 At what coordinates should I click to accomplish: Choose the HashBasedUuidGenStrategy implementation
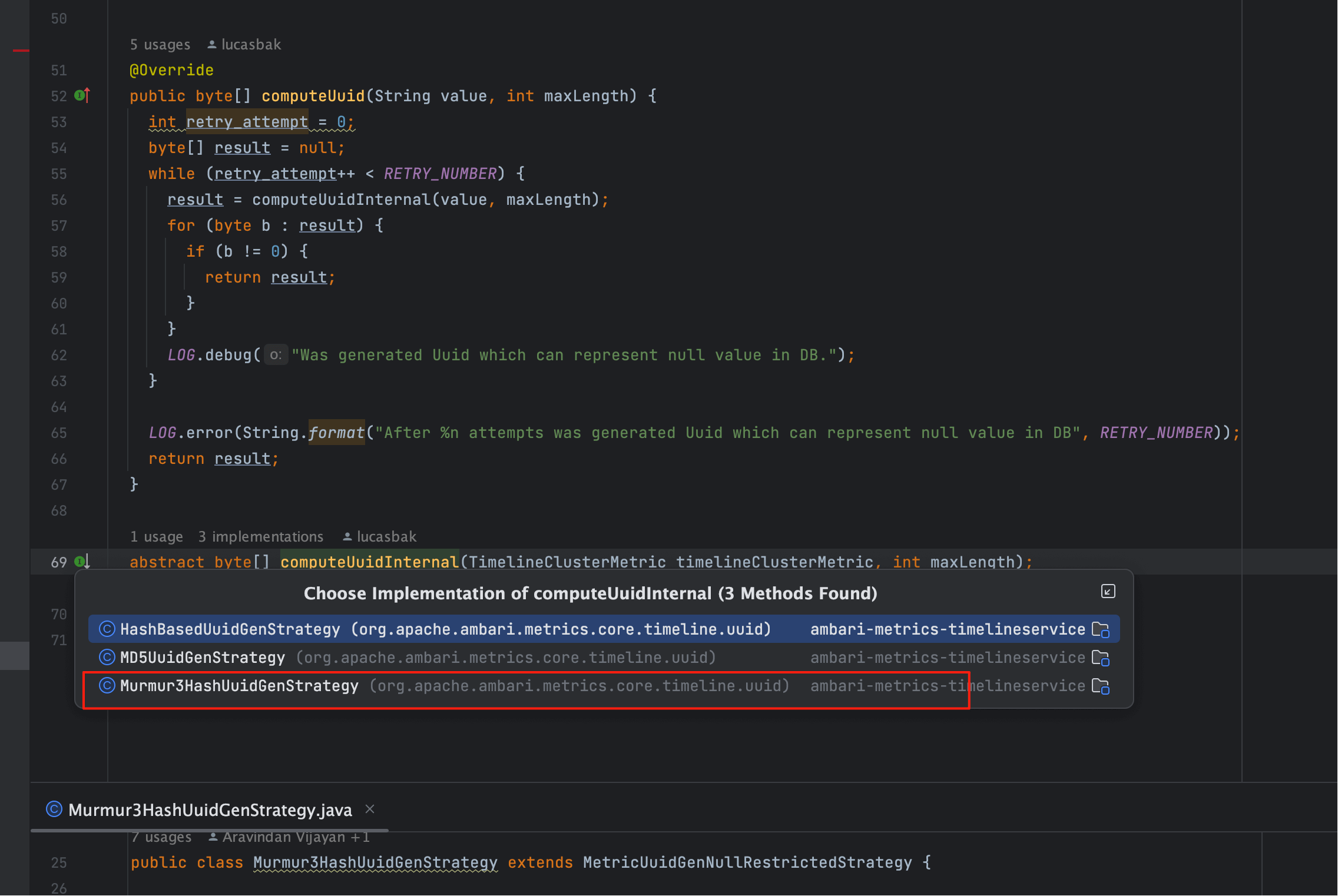click(604, 629)
